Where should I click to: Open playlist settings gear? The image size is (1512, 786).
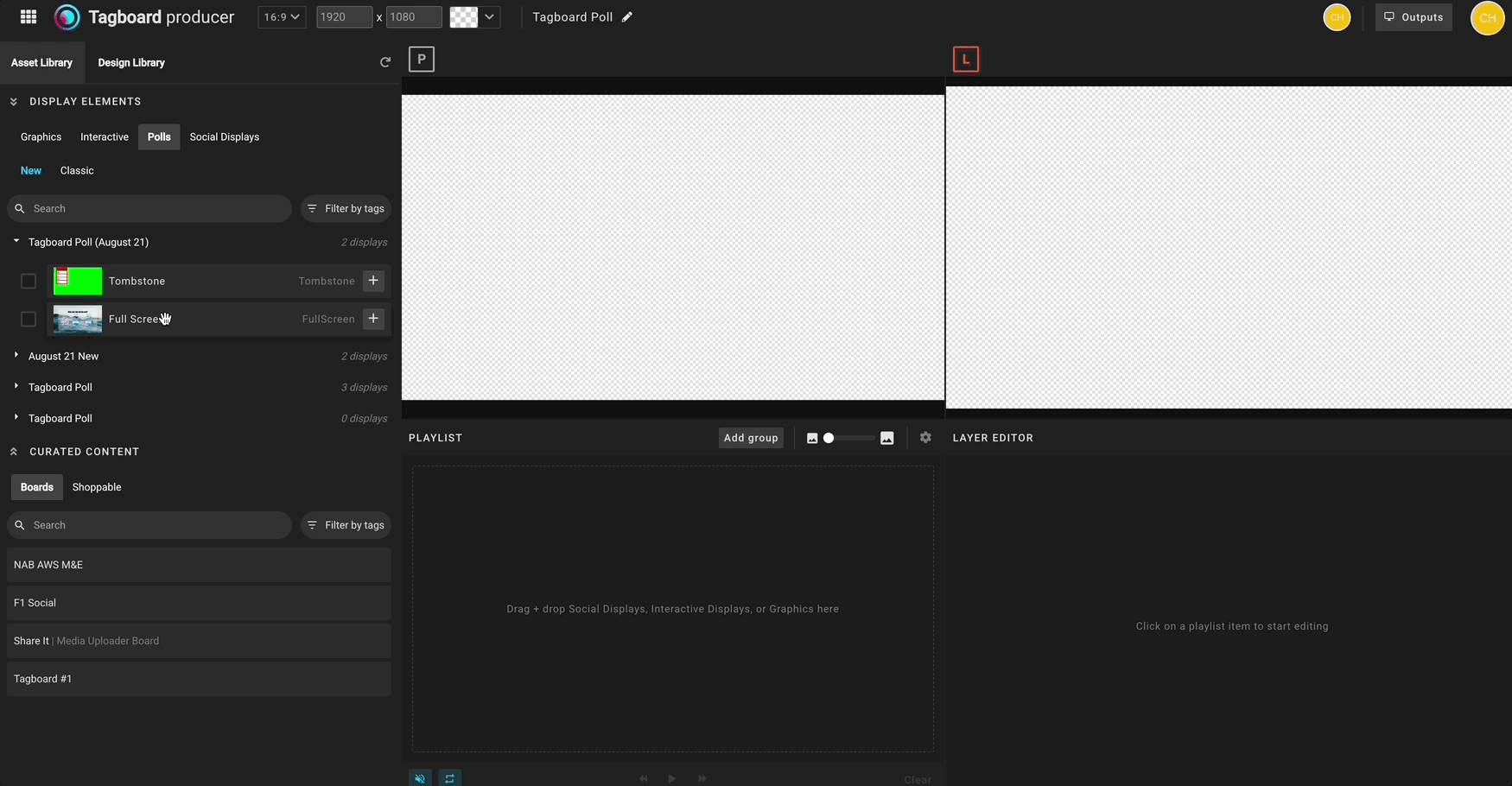(x=925, y=438)
